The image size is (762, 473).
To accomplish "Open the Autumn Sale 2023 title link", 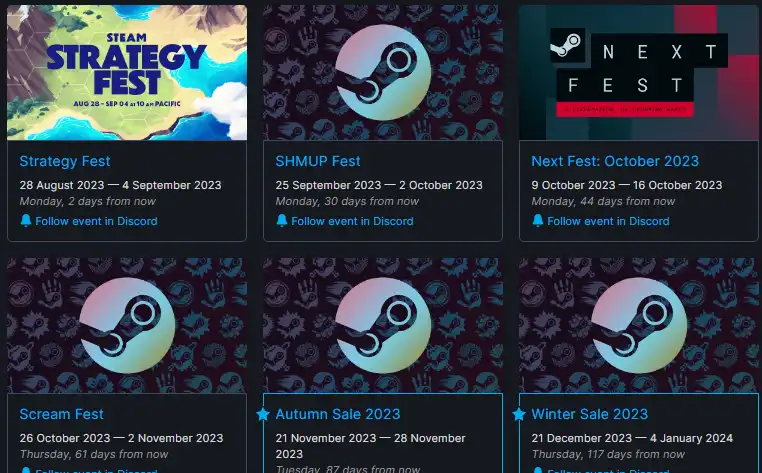I will tap(338, 414).
